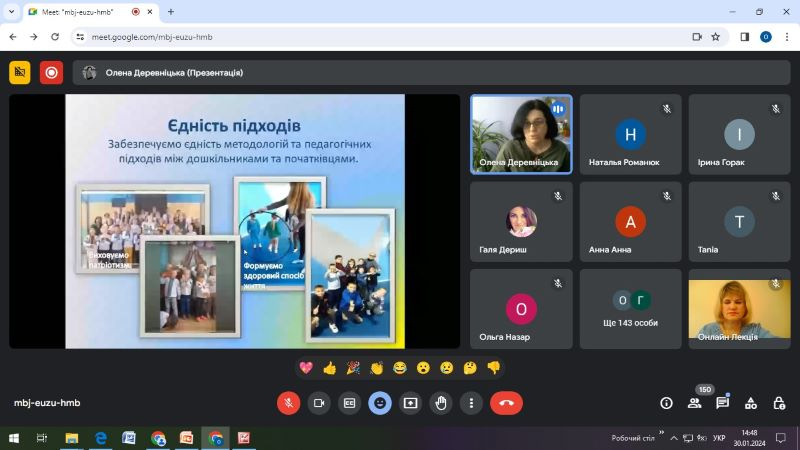Start presenting your screen
The width and height of the screenshot is (800, 450).
(x=410, y=403)
